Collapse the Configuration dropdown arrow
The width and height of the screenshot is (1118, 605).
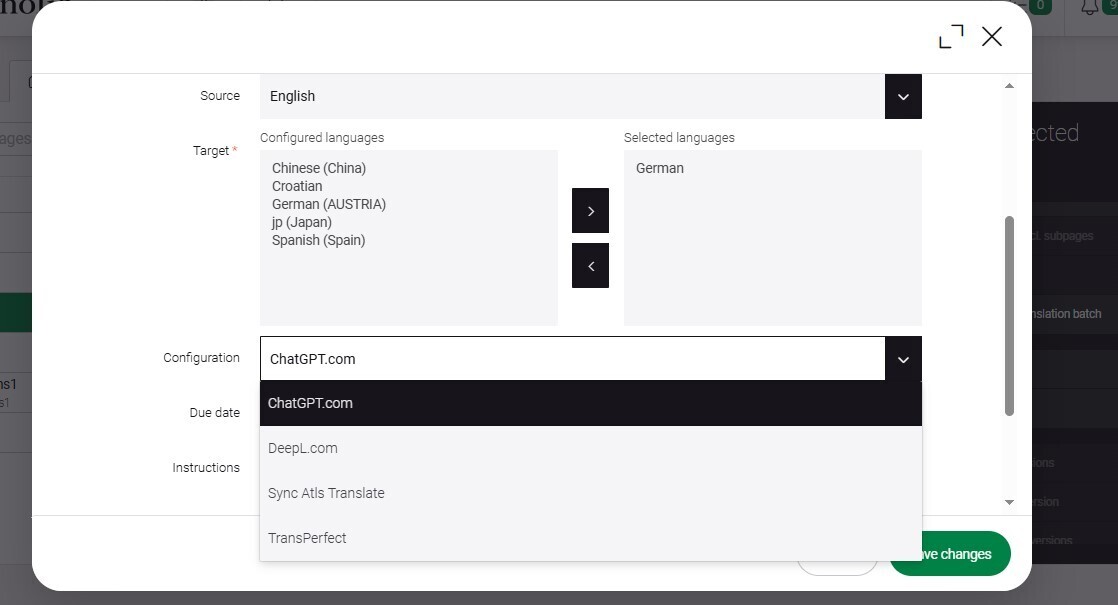pyautogui.click(x=903, y=359)
